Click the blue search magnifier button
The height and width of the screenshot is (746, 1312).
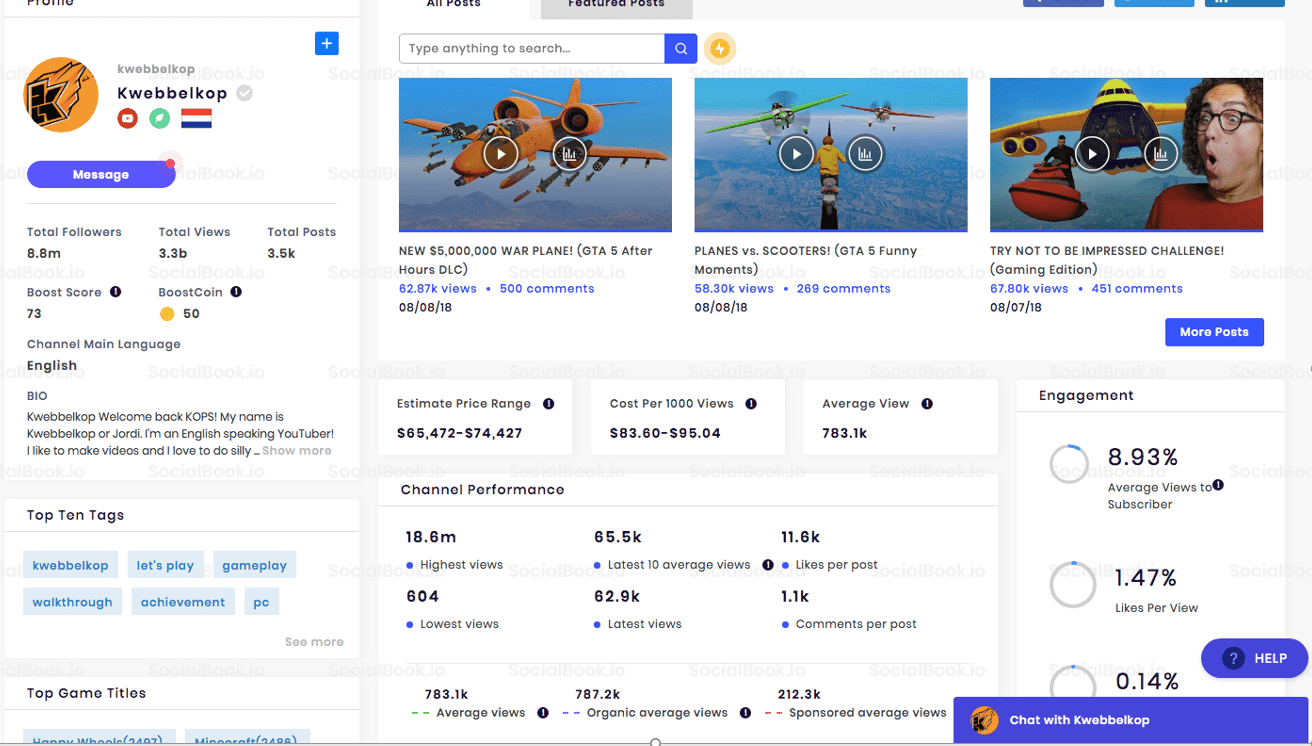pos(681,48)
